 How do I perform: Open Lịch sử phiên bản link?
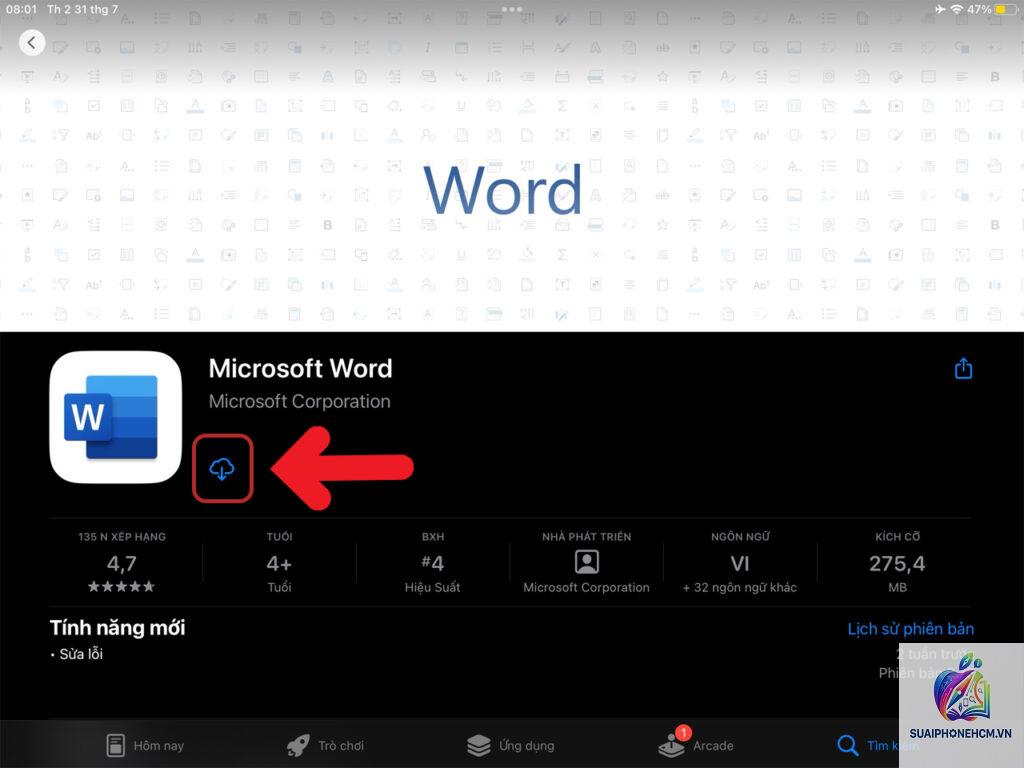pos(910,629)
